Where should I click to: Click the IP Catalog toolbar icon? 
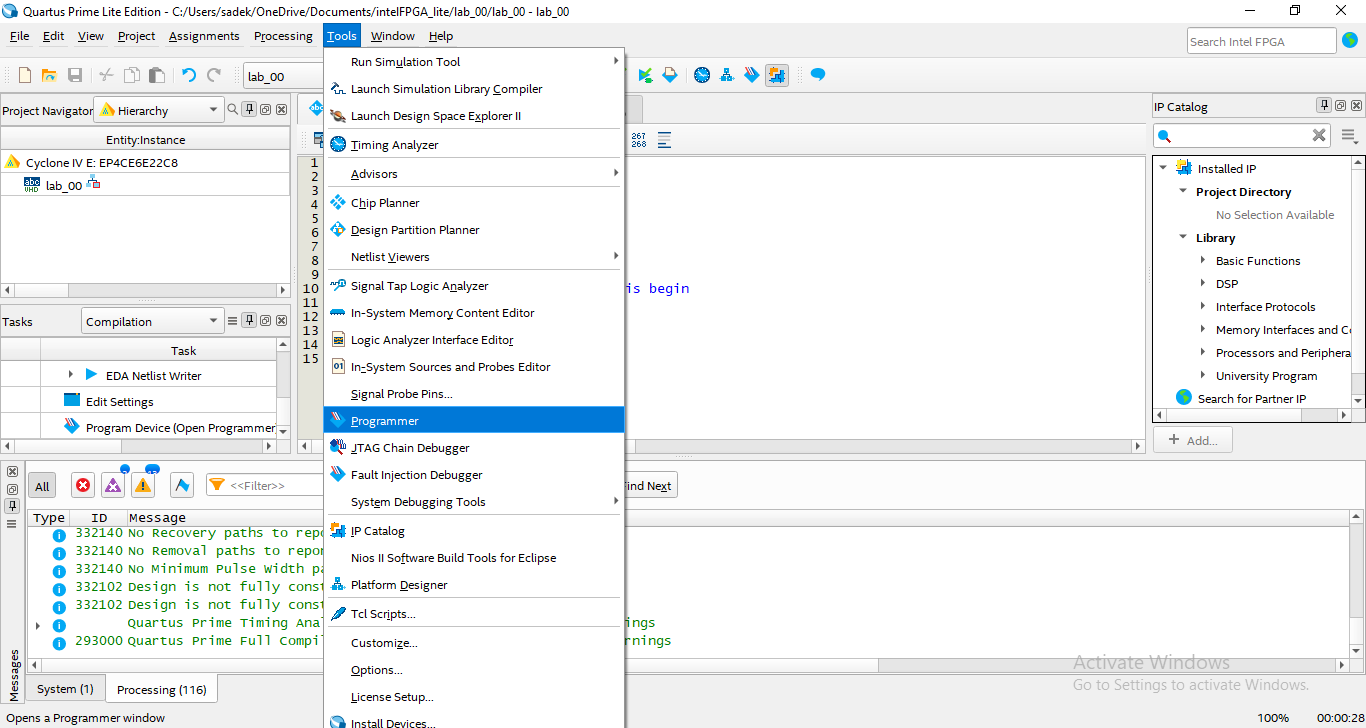pos(777,75)
